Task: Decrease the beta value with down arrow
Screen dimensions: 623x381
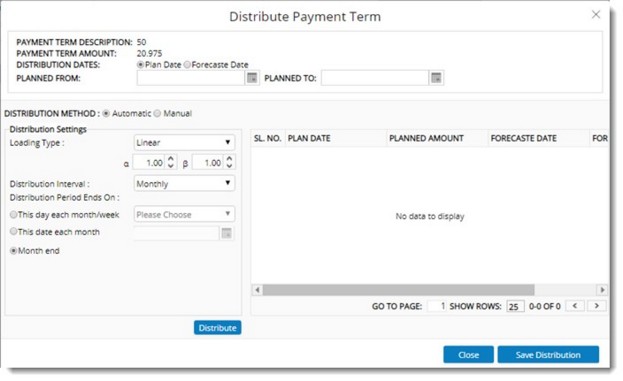Action: 229,166
